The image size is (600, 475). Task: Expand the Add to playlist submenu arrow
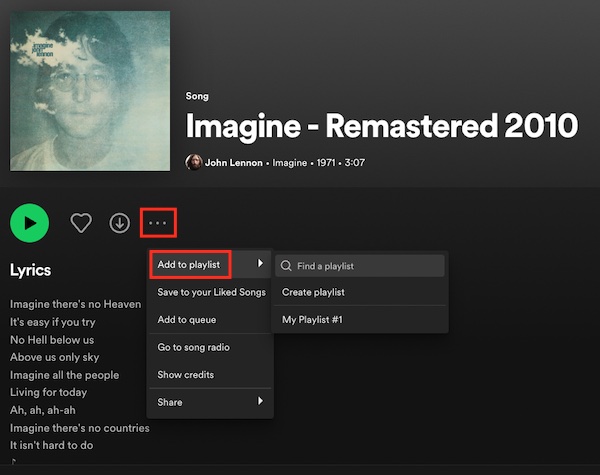click(261, 264)
